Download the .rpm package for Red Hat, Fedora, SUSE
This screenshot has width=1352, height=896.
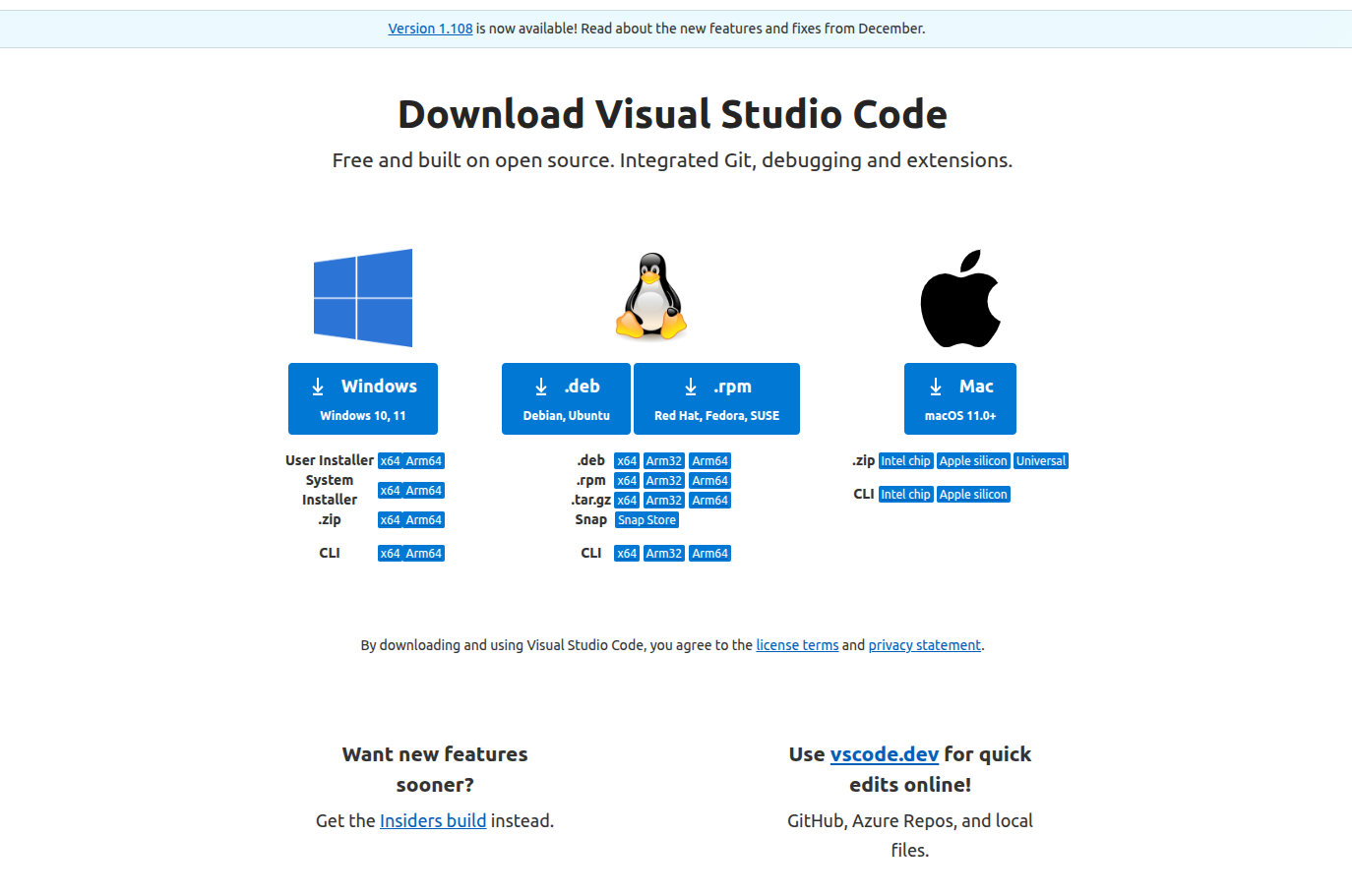click(716, 398)
